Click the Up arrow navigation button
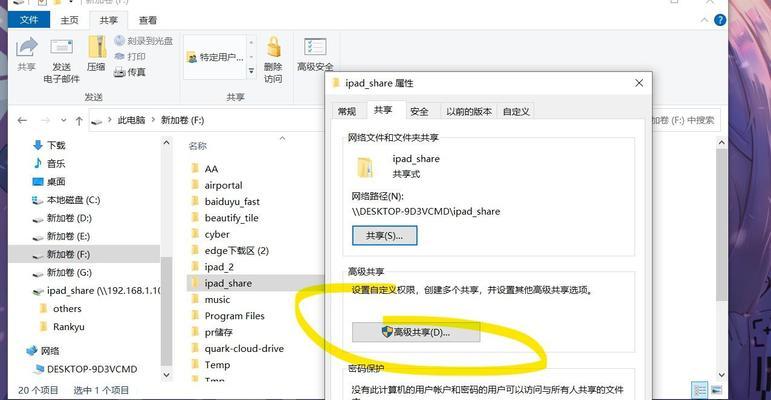Screen dimensions: 771x400 point(79,121)
